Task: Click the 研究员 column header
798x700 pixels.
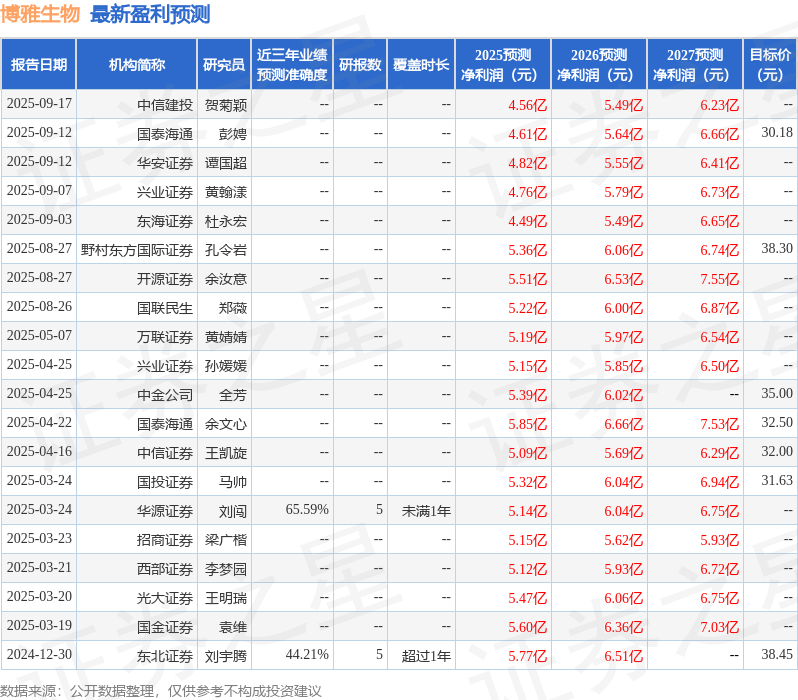Action: (224, 65)
